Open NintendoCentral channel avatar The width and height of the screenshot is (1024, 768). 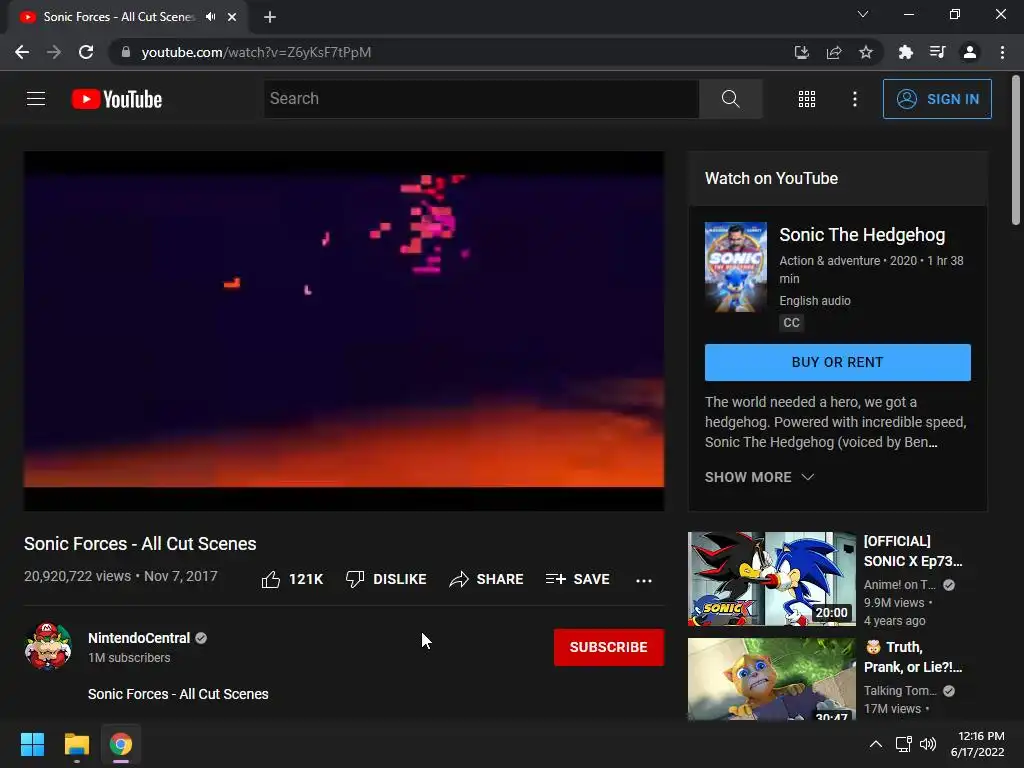click(x=48, y=646)
